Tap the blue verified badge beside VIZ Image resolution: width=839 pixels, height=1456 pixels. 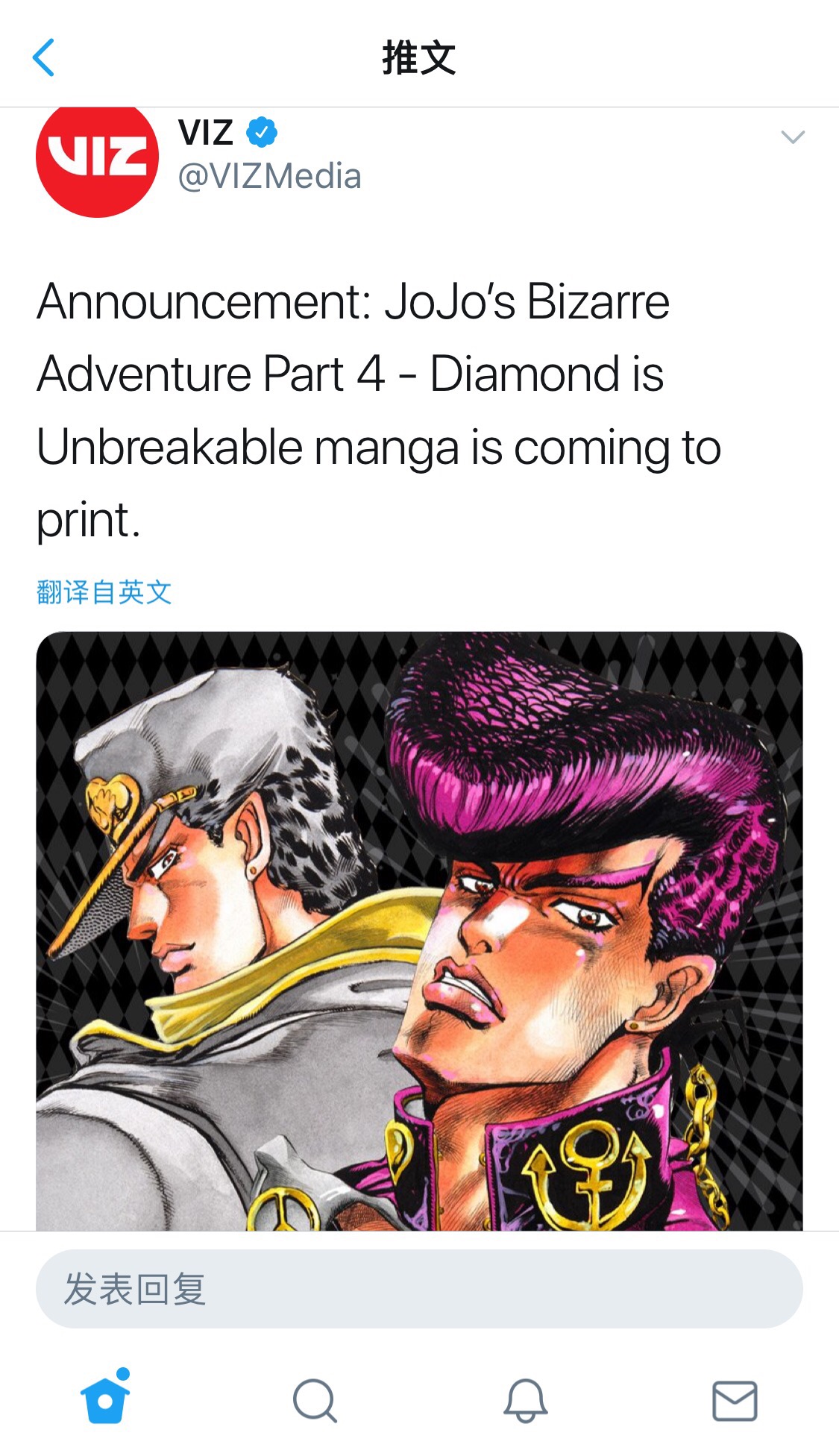coord(262,132)
